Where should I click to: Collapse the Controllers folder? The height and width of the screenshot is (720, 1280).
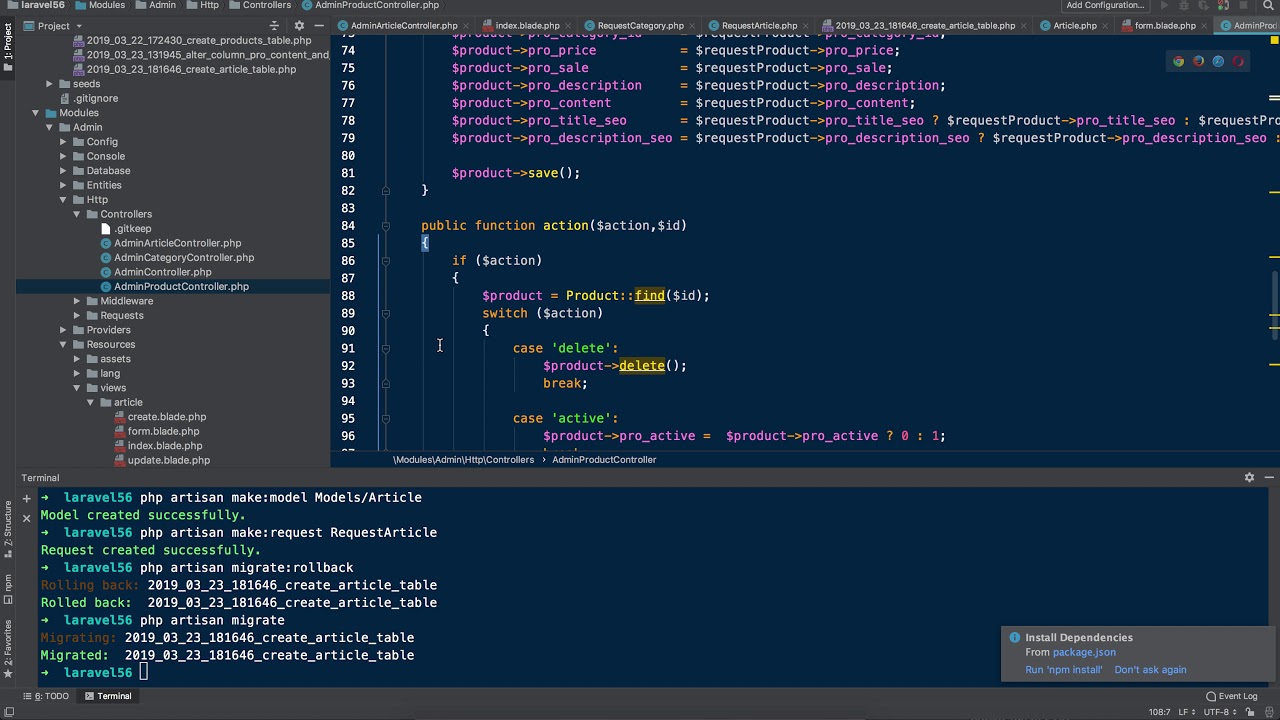(77, 214)
